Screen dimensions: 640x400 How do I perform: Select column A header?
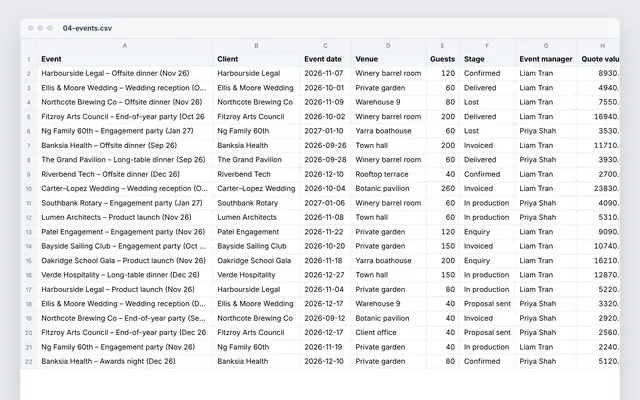coord(125,46)
